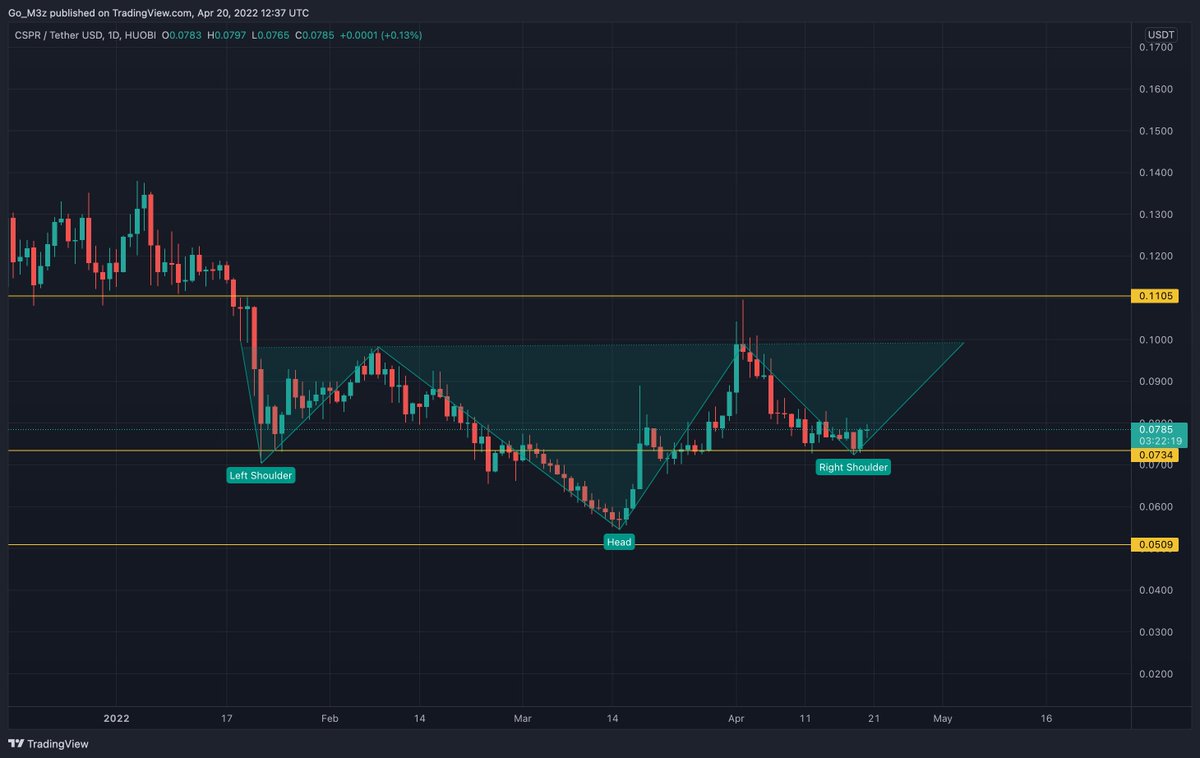
Task: Click the Mar label on time axis
Action: click(523, 718)
